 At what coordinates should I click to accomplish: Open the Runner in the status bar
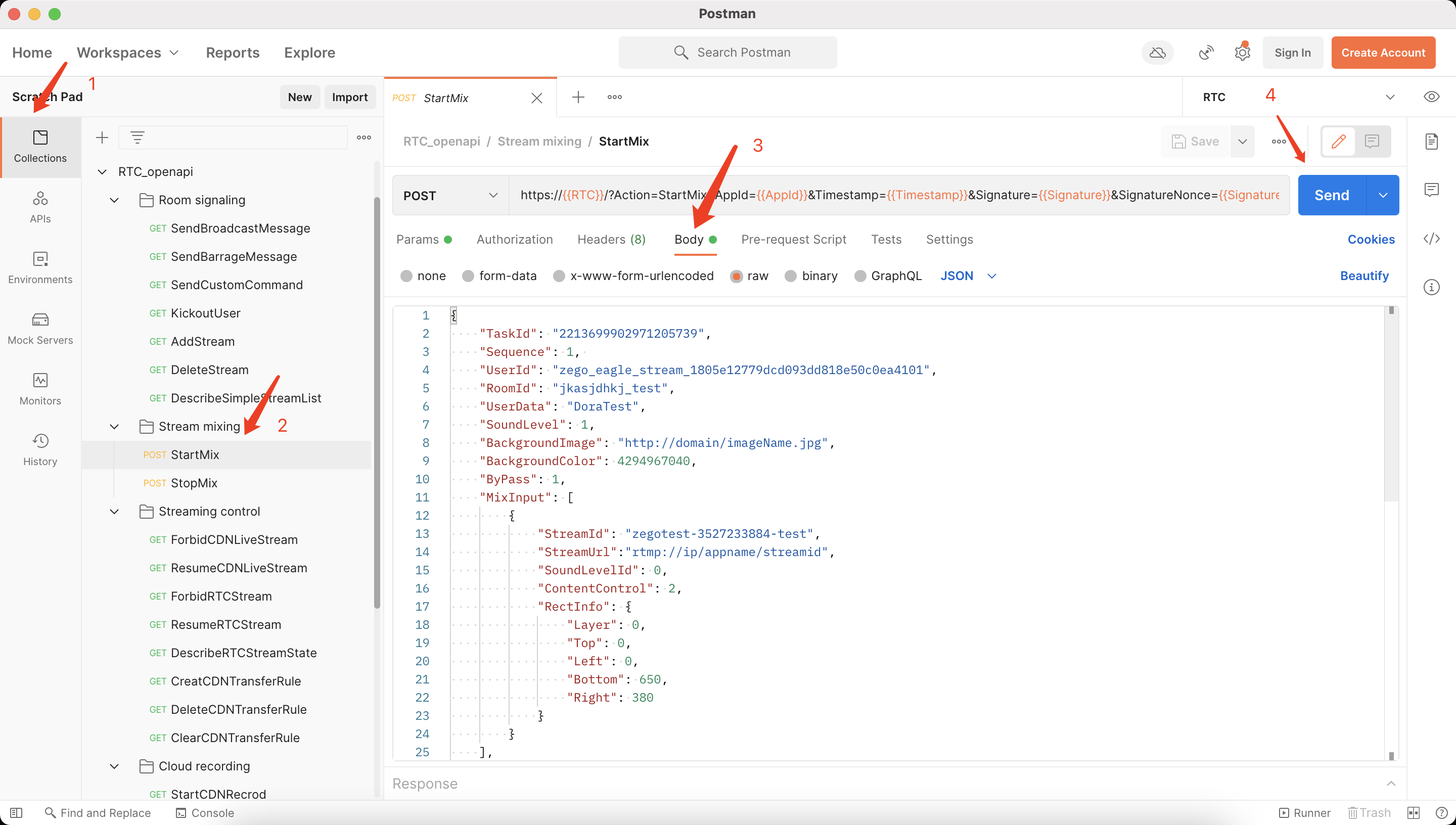1305,812
